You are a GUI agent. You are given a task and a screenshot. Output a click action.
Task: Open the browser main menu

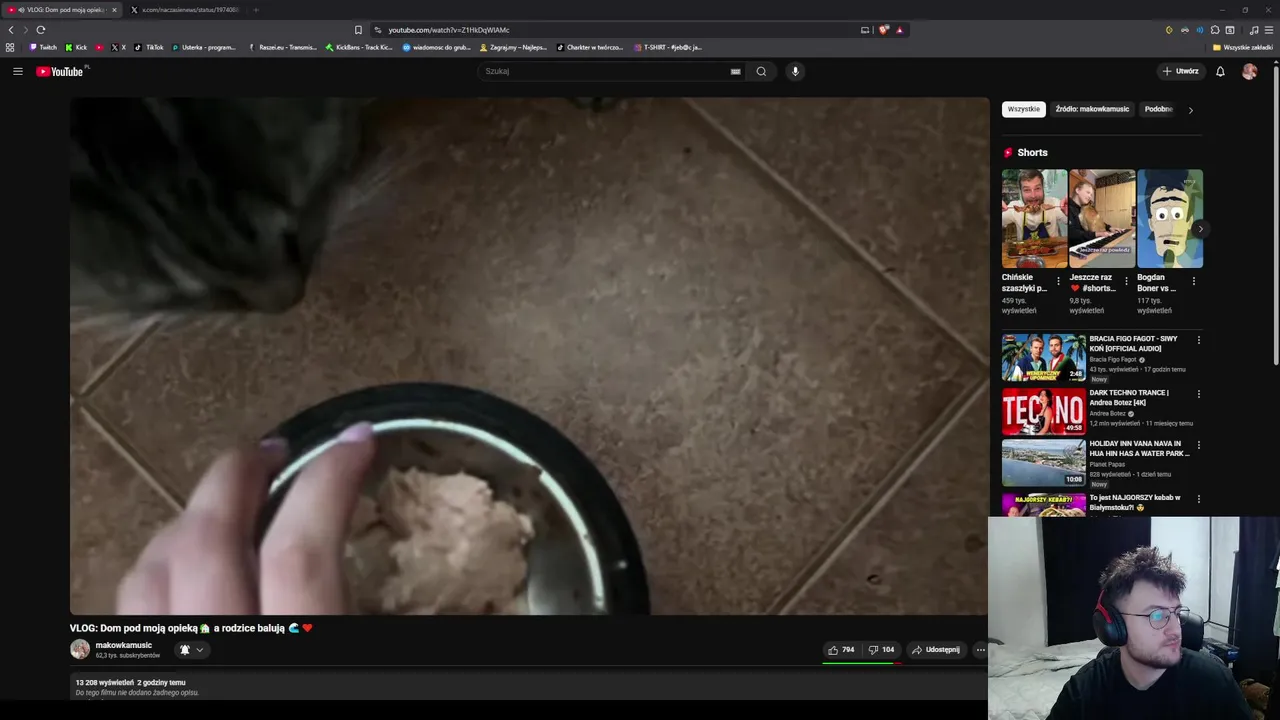(1269, 30)
